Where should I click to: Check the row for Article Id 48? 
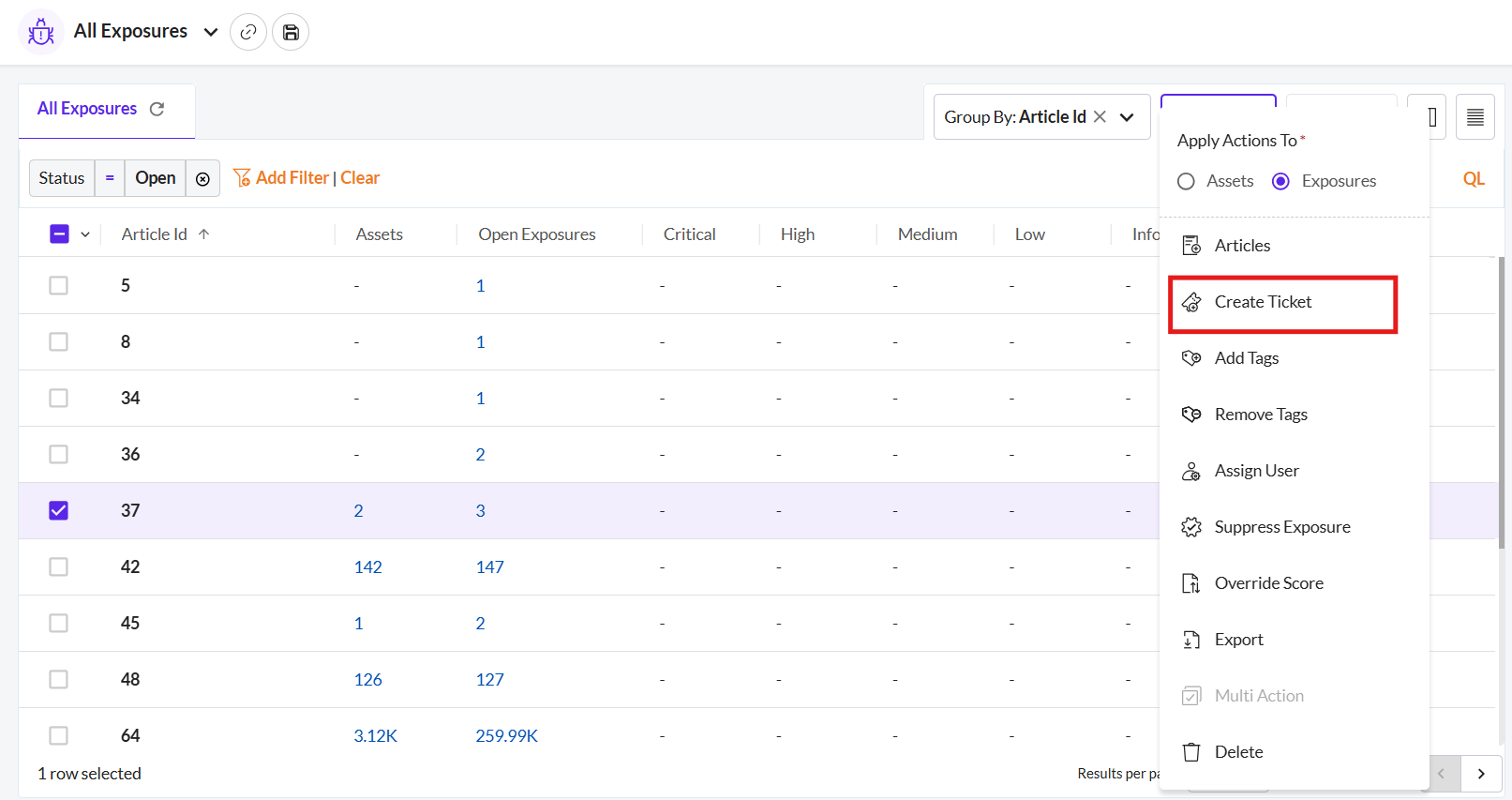point(59,679)
